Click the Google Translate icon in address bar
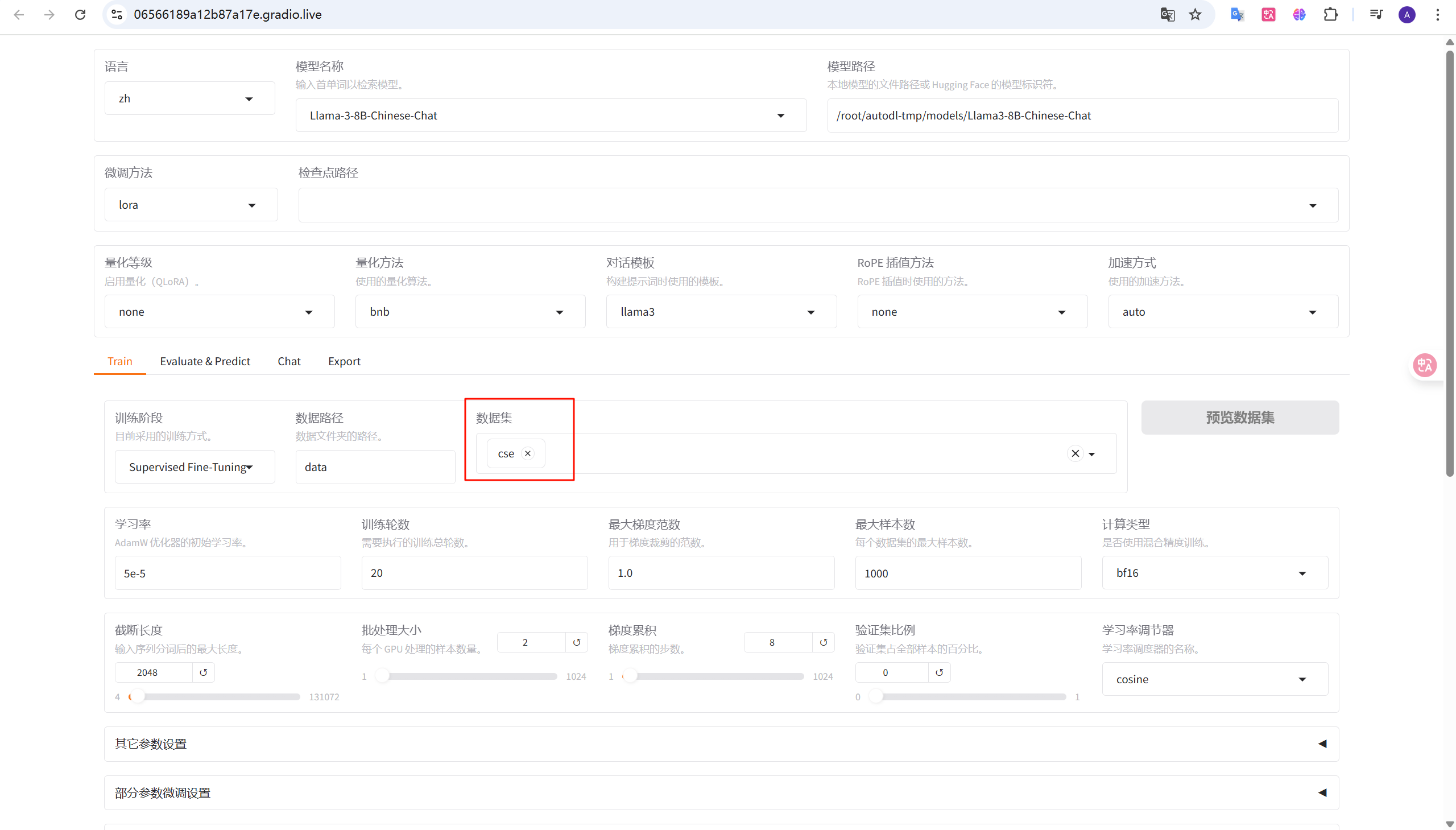This screenshot has width=1456, height=830. pyautogui.click(x=1167, y=14)
